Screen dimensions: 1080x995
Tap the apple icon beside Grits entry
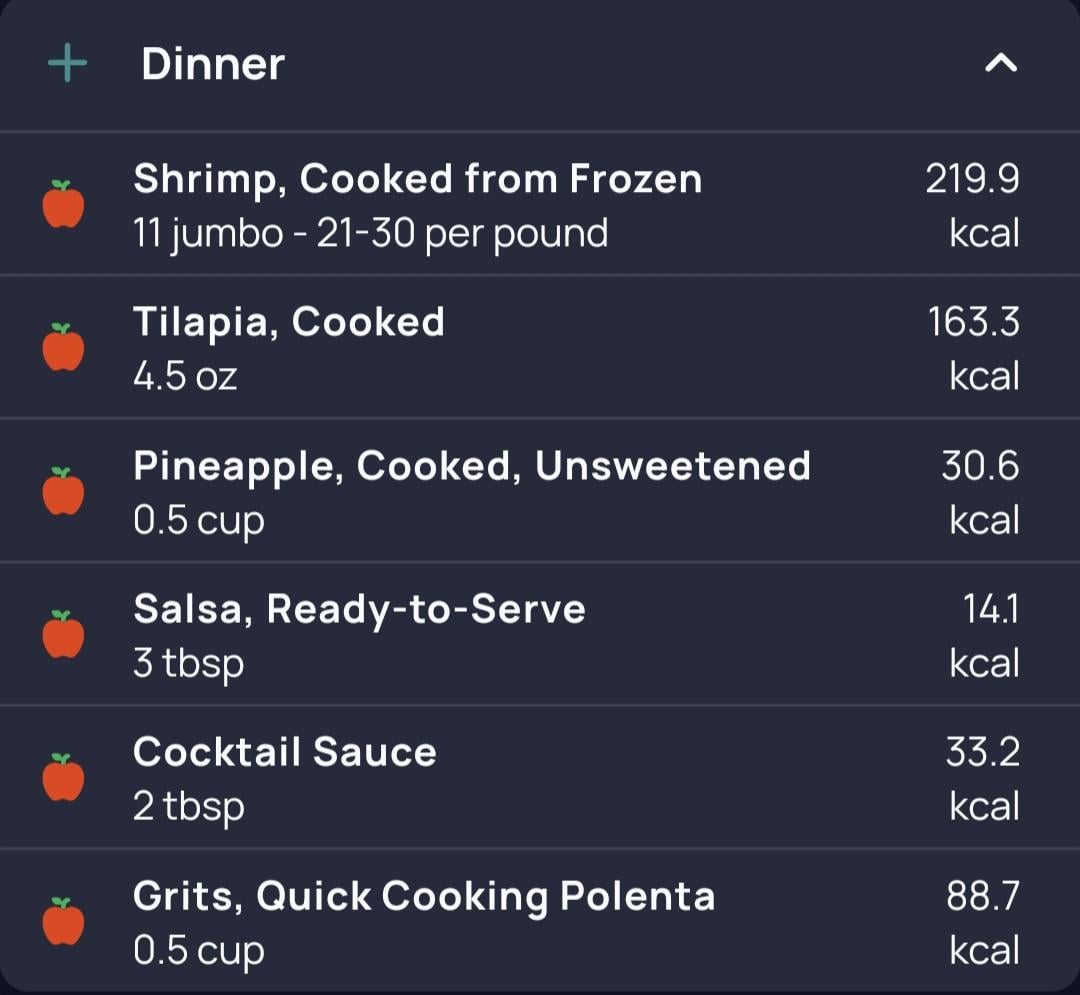[x=63, y=921]
